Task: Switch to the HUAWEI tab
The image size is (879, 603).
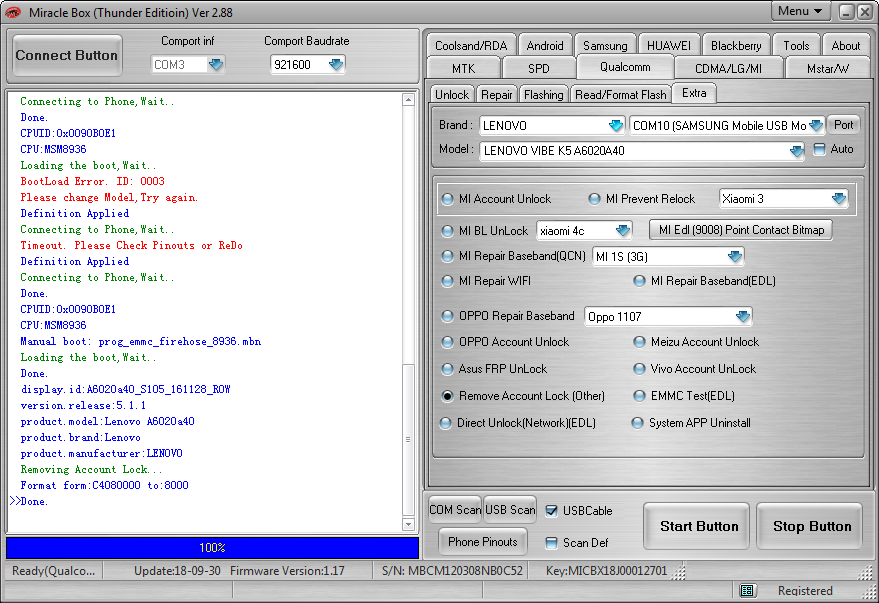Action: [x=669, y=45]
